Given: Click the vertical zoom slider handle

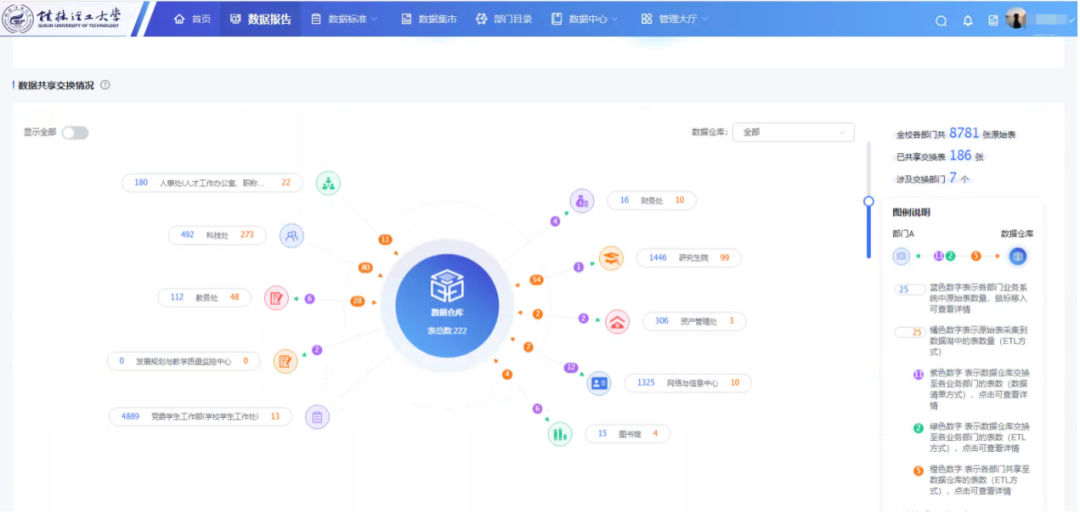Looking at the screenshot, I should [x=869, y=202].
